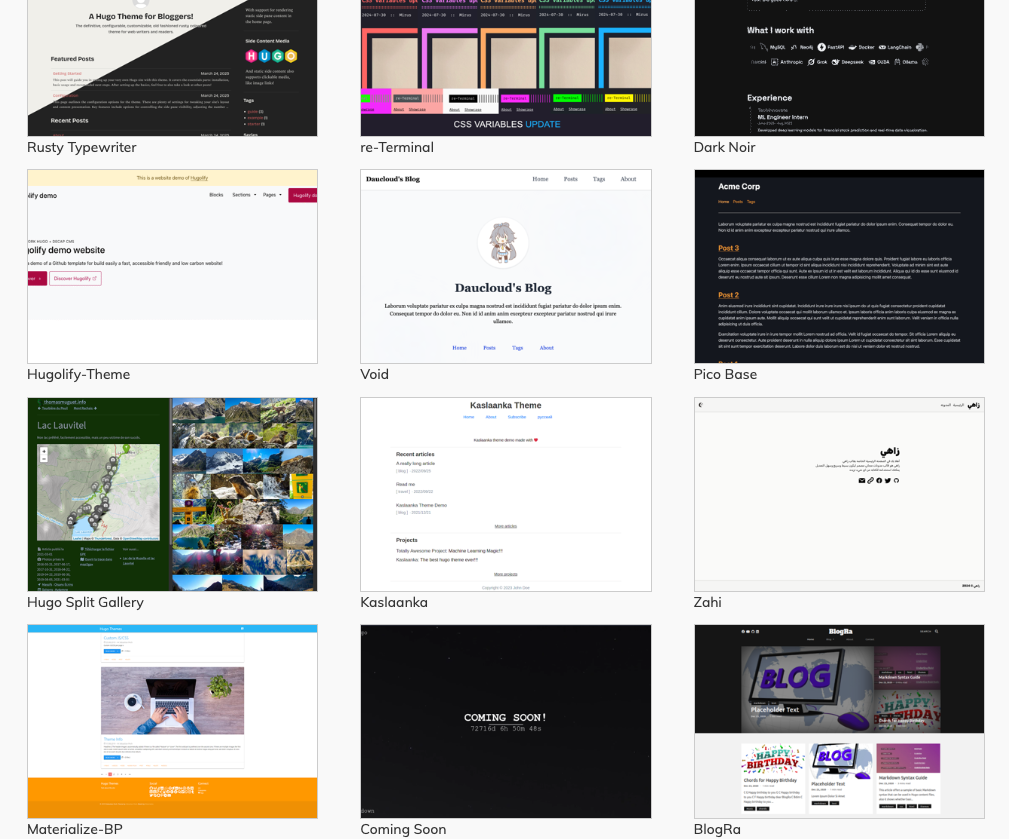Open the Zahi theme thumbnail
The width and height of the screenshot is (1009, 839).
[x=839, y=494]
